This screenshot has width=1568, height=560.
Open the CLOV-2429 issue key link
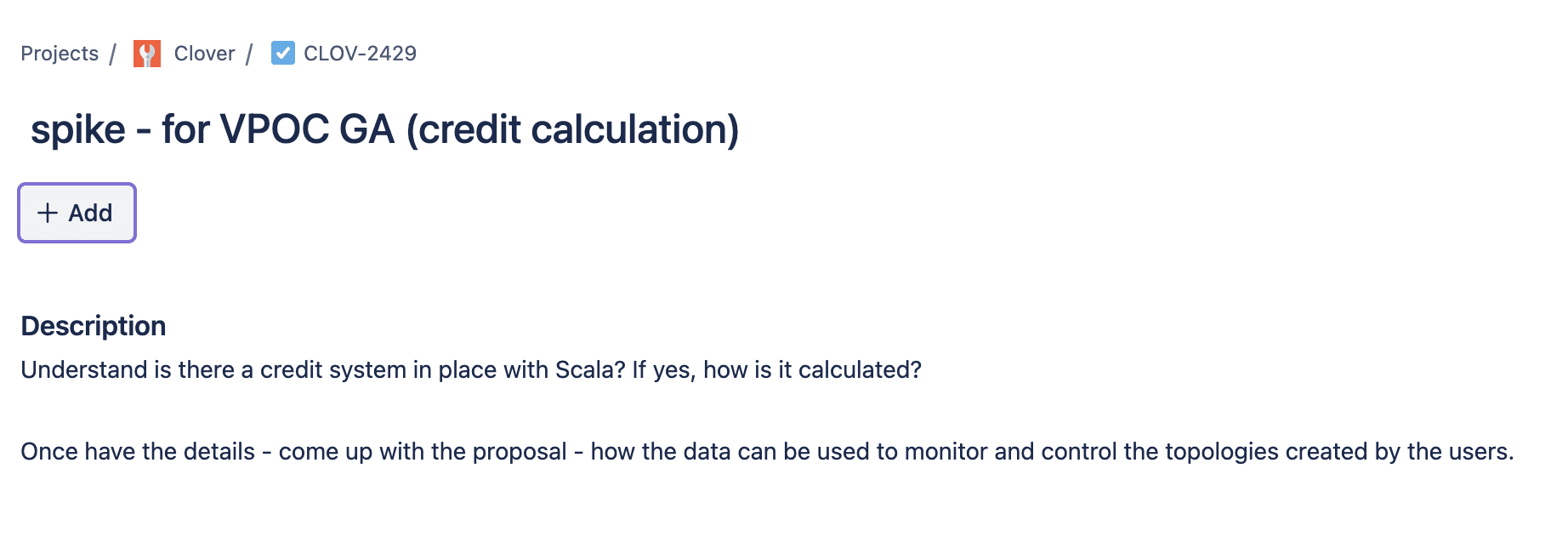pos(360,54)
